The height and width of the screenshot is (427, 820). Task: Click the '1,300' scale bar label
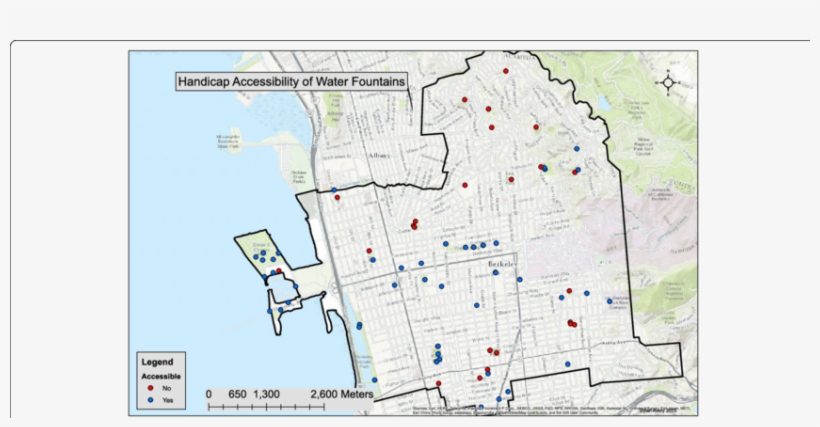(266, 394)
